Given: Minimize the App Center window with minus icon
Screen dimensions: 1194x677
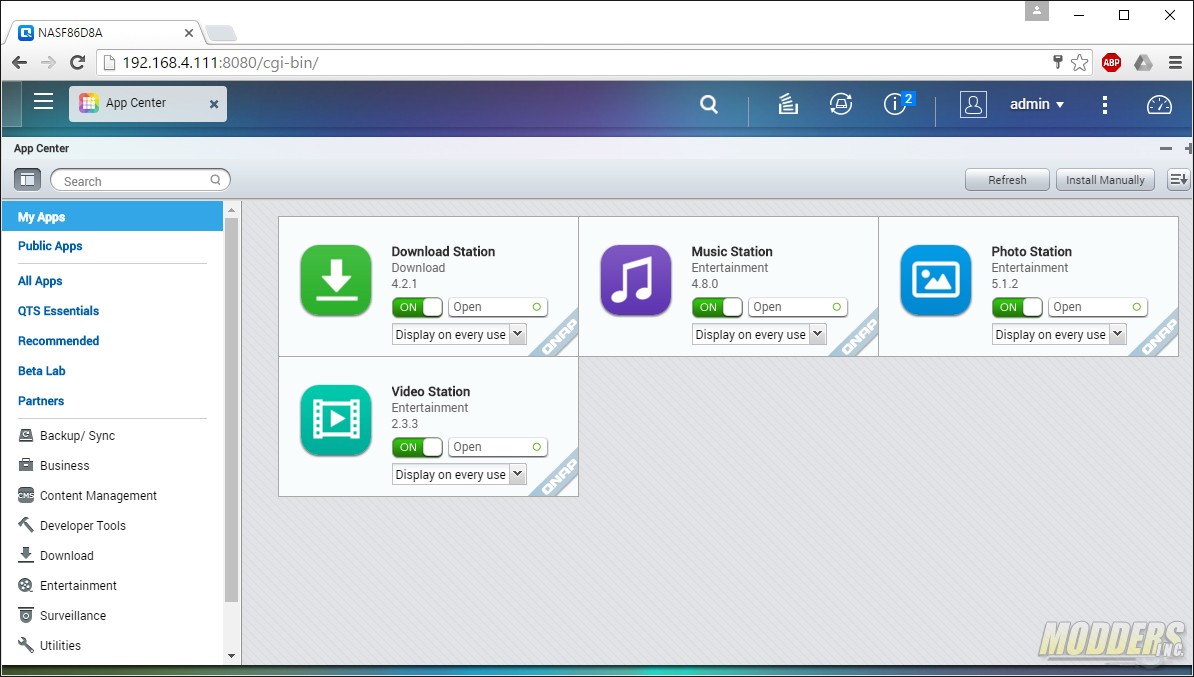Looking at the screenshot, I should pyautogui.click(x=1166, y=148).
